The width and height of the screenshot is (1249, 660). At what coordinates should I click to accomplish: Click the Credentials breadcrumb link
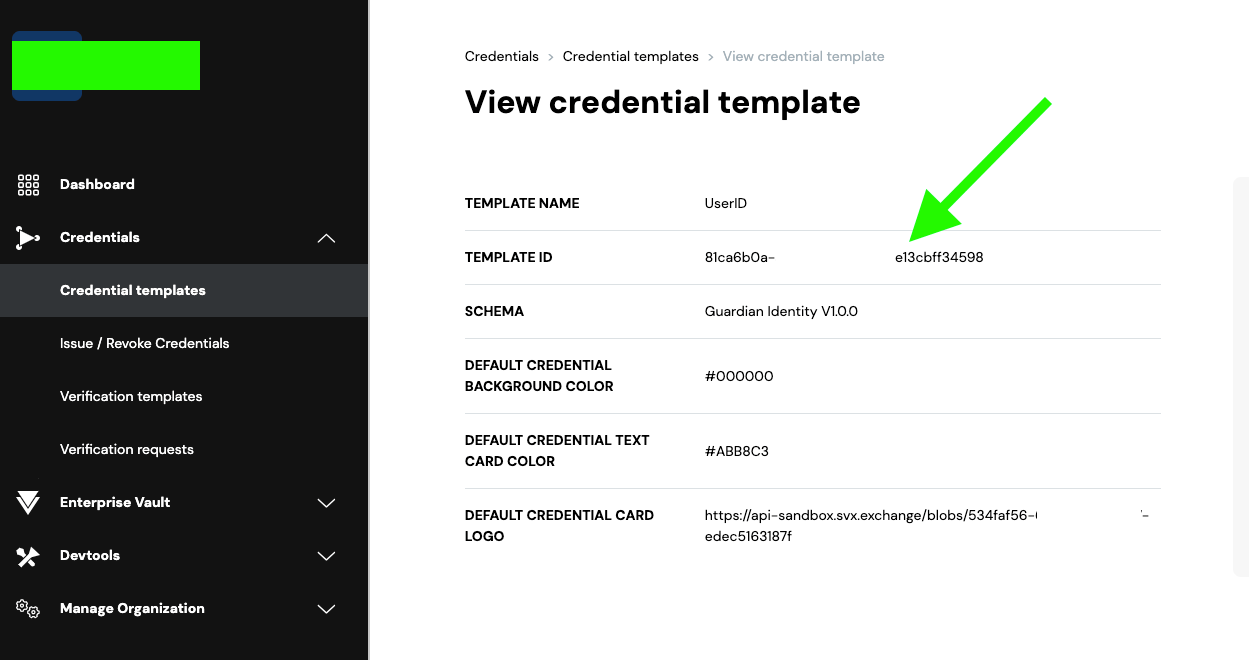502,56
